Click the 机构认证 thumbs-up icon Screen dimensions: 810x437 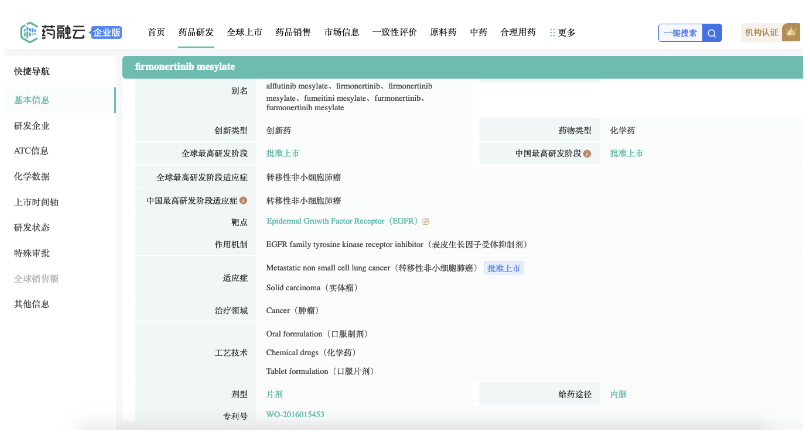(x=793, y=33)
